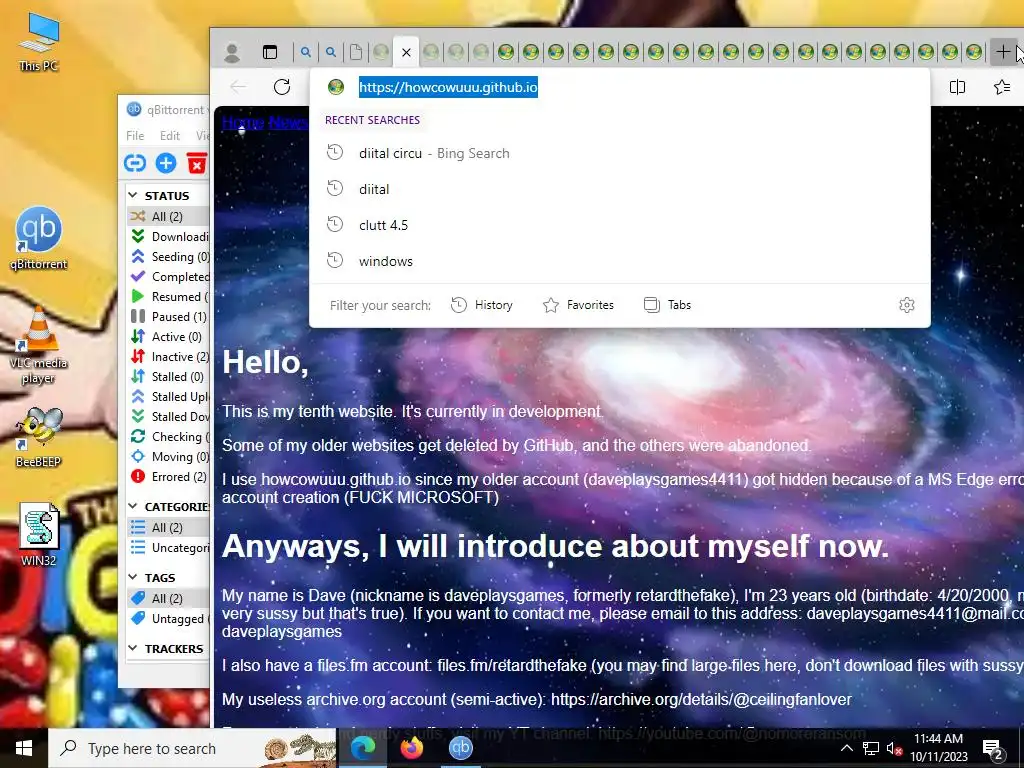Select VLC media player desktop shortcut

[39, 346]
